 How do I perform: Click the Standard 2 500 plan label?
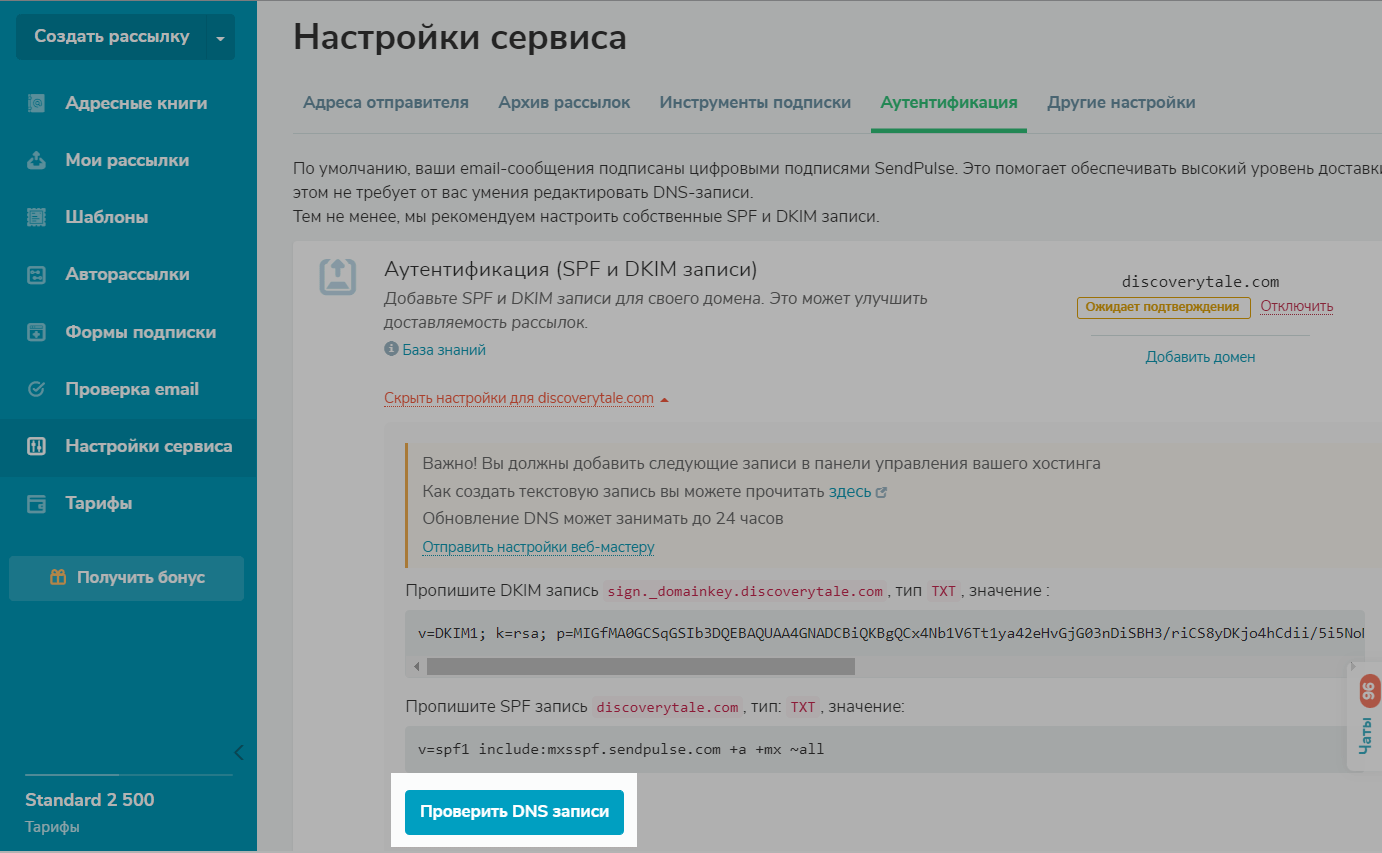point(90,800)
